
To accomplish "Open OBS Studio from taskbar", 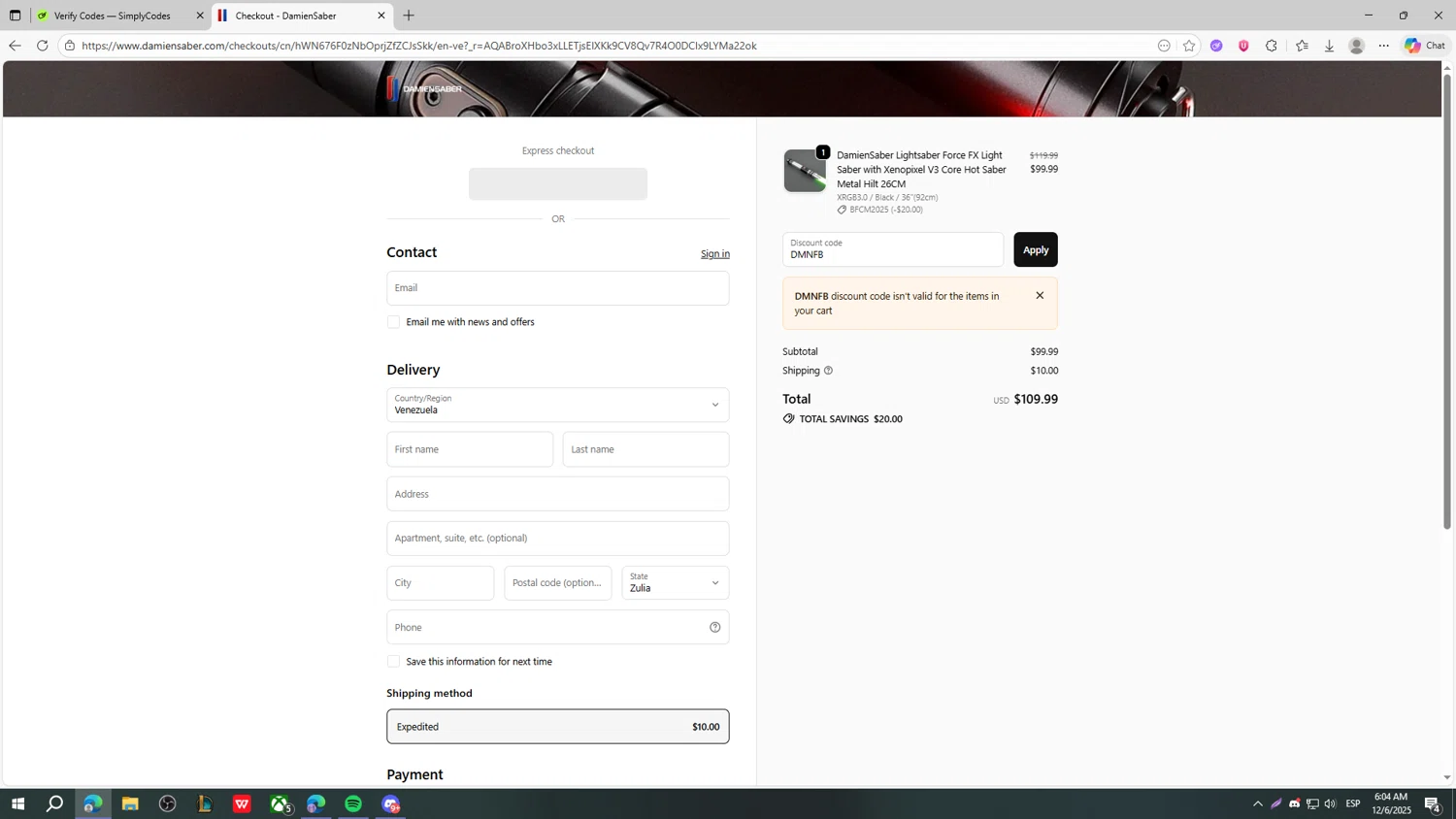I will click(x=167, y=803).
